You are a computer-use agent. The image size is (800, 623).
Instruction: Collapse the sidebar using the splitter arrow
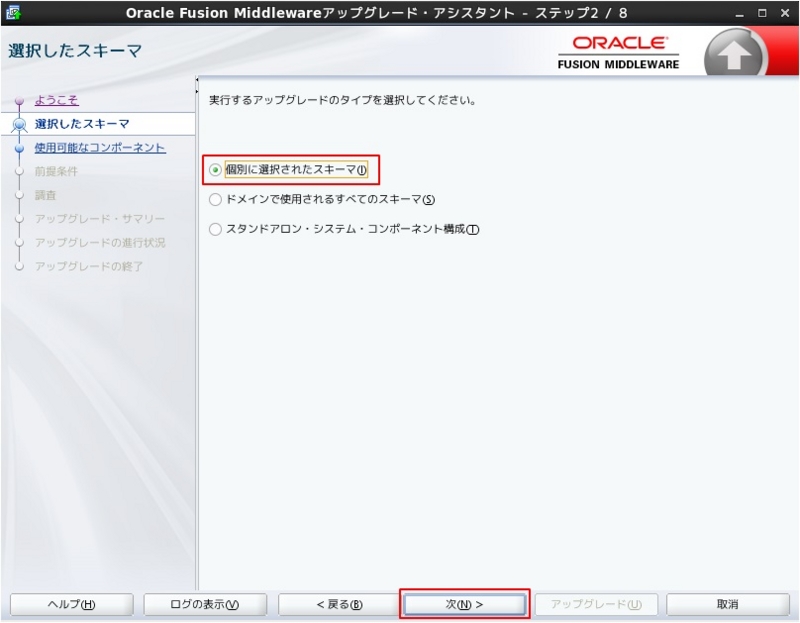tap(197, 80)
